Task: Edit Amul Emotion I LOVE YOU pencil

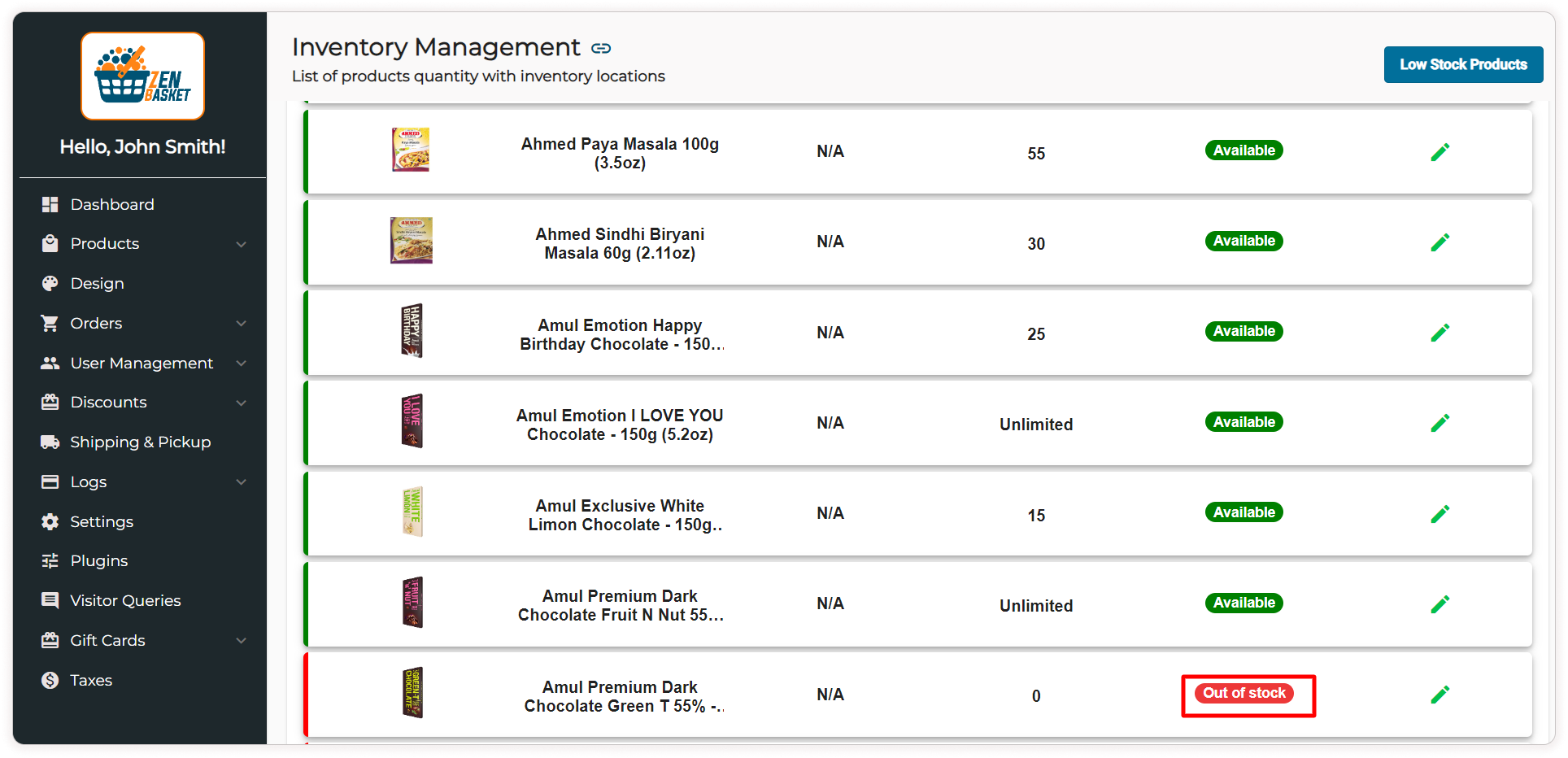Action: point(1440,423)
